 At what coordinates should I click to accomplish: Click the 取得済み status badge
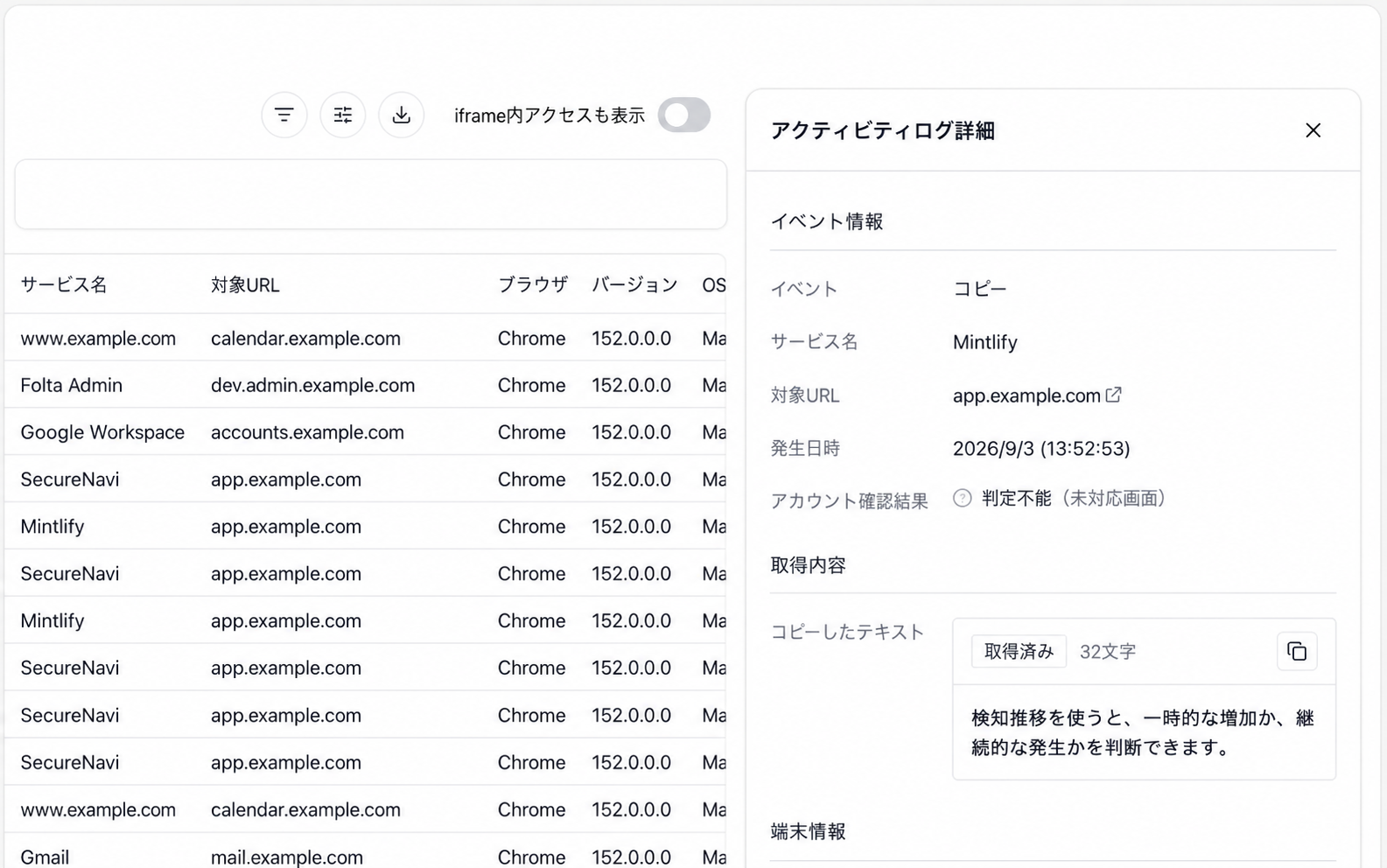click(x=1019, y=651)
